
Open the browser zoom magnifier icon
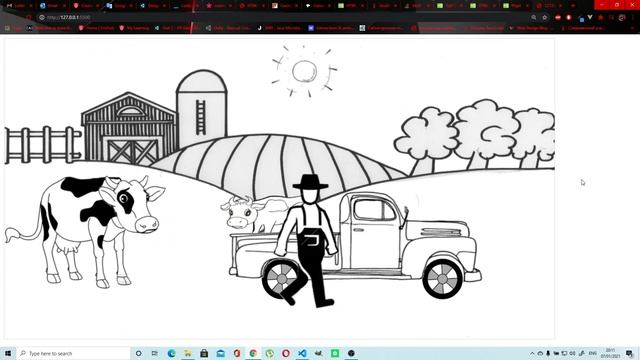point(533,17)
